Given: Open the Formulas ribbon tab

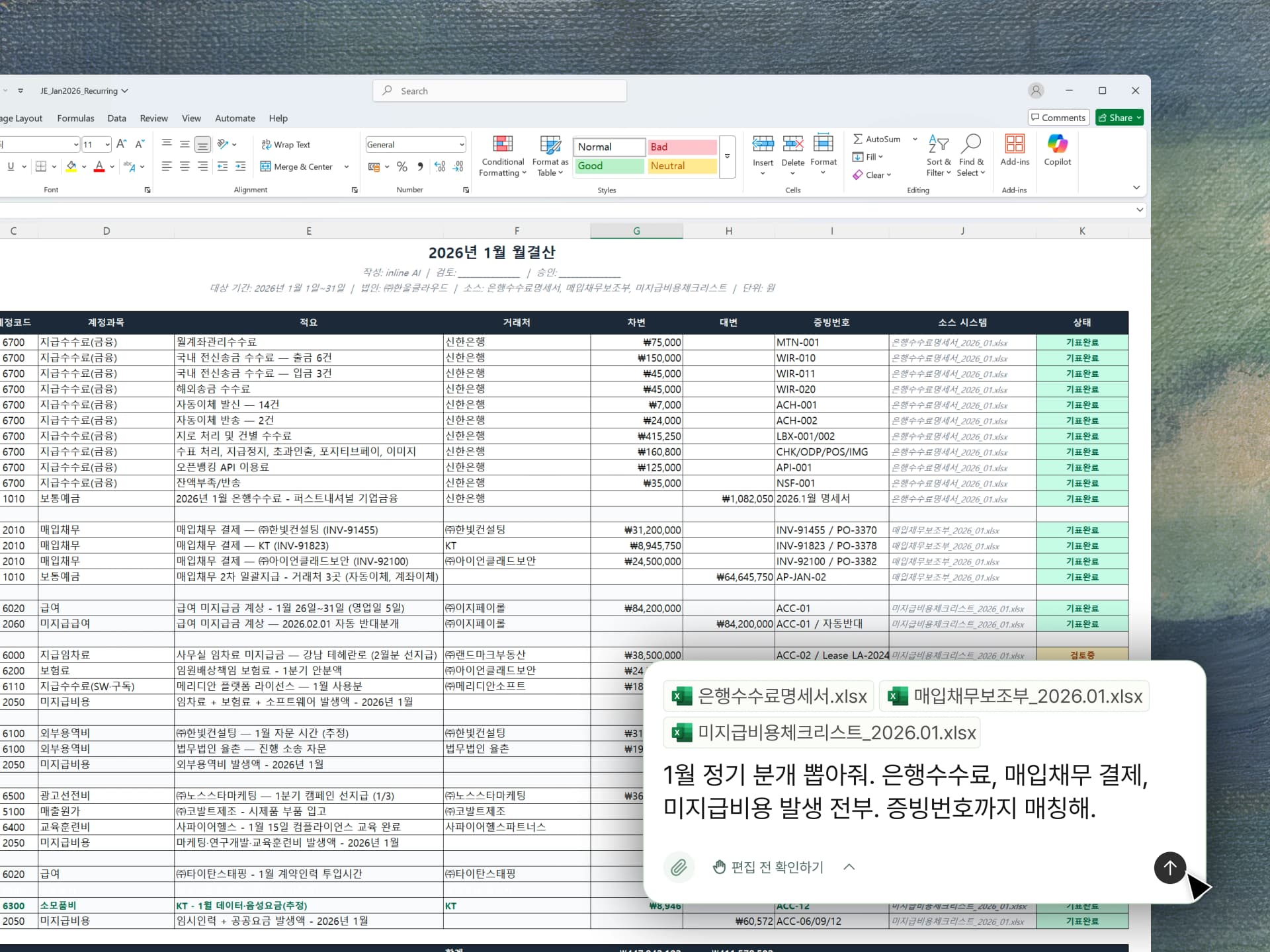Looking at the screenshot, I should 75,118.
